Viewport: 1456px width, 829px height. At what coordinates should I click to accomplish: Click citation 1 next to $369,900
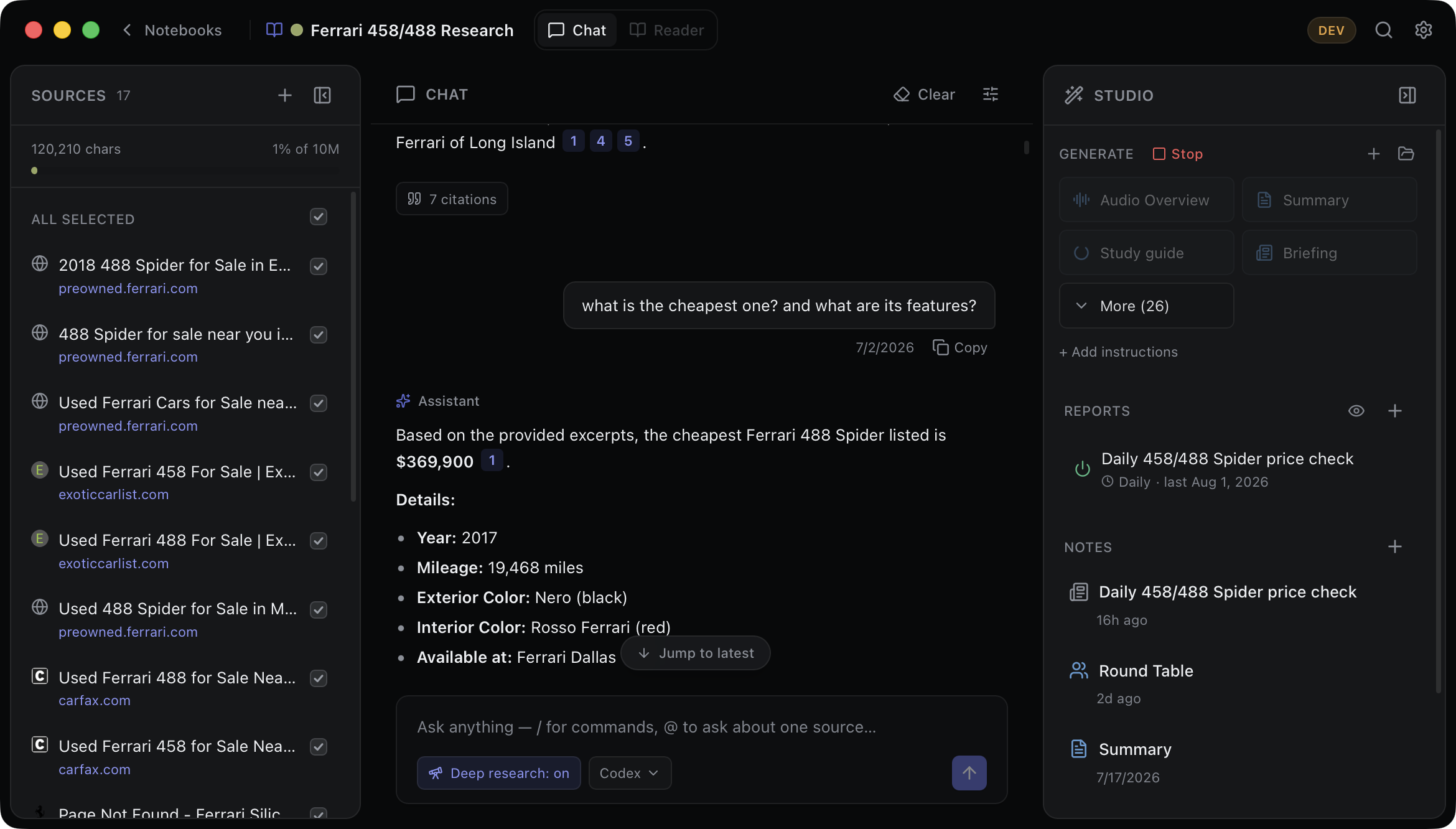[x=492, y=461]
